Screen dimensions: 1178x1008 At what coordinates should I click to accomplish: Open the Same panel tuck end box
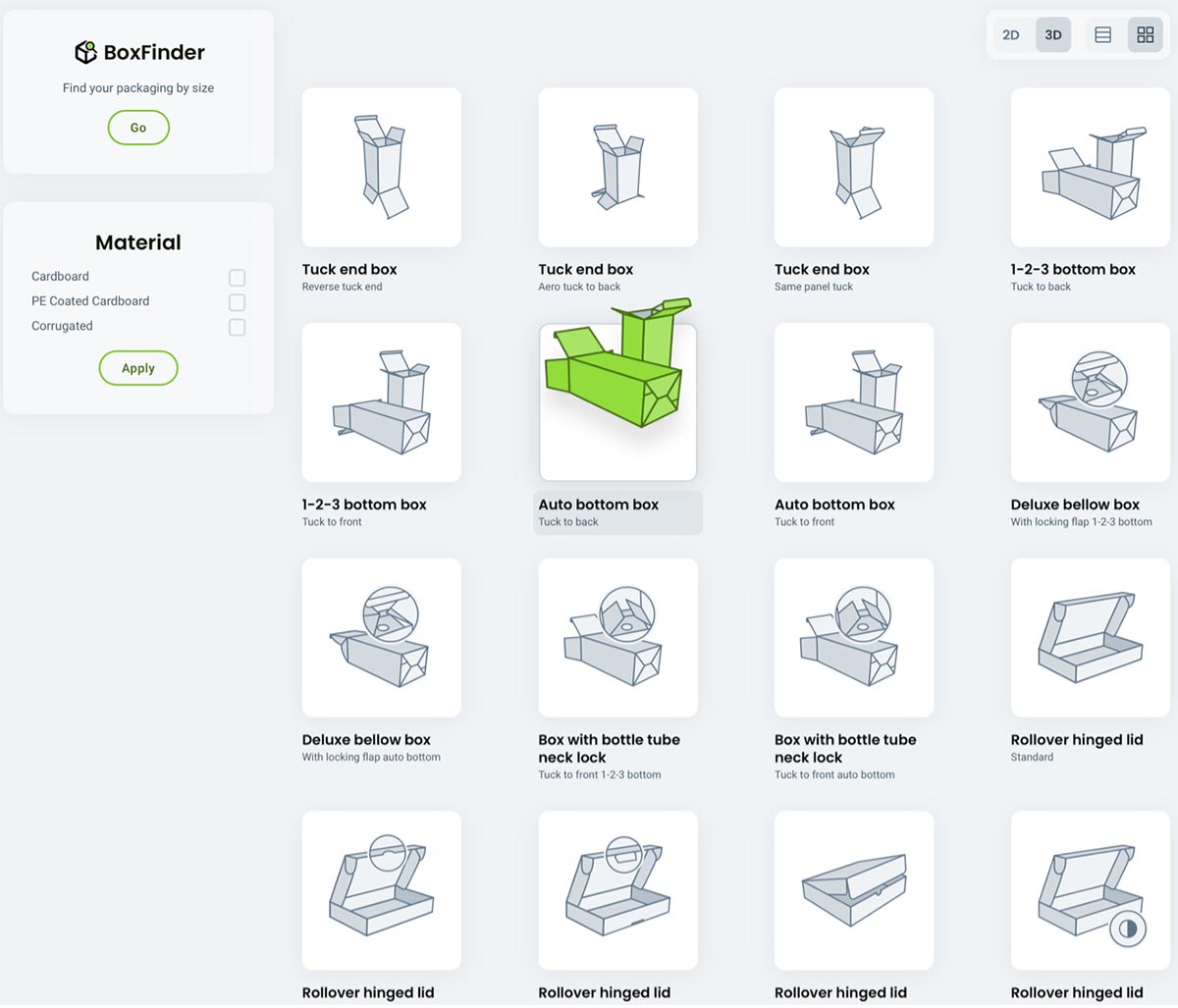(x=853, y=167)
